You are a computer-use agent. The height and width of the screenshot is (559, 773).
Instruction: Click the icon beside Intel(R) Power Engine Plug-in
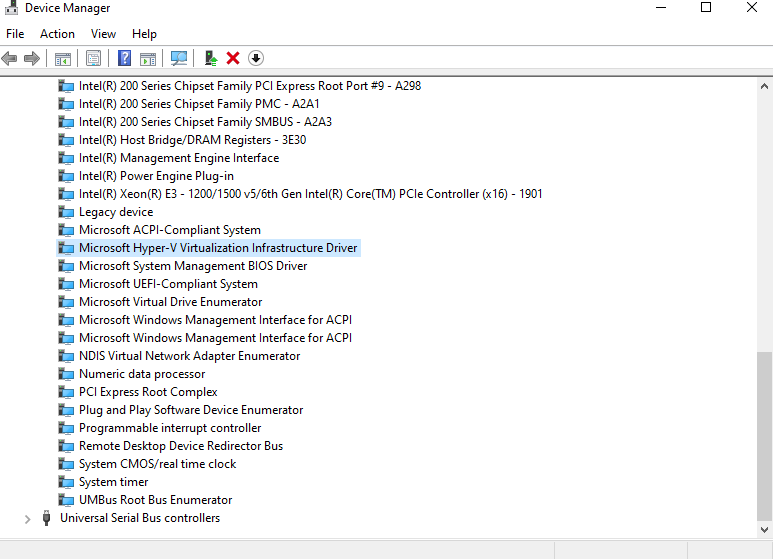[66, 176]
